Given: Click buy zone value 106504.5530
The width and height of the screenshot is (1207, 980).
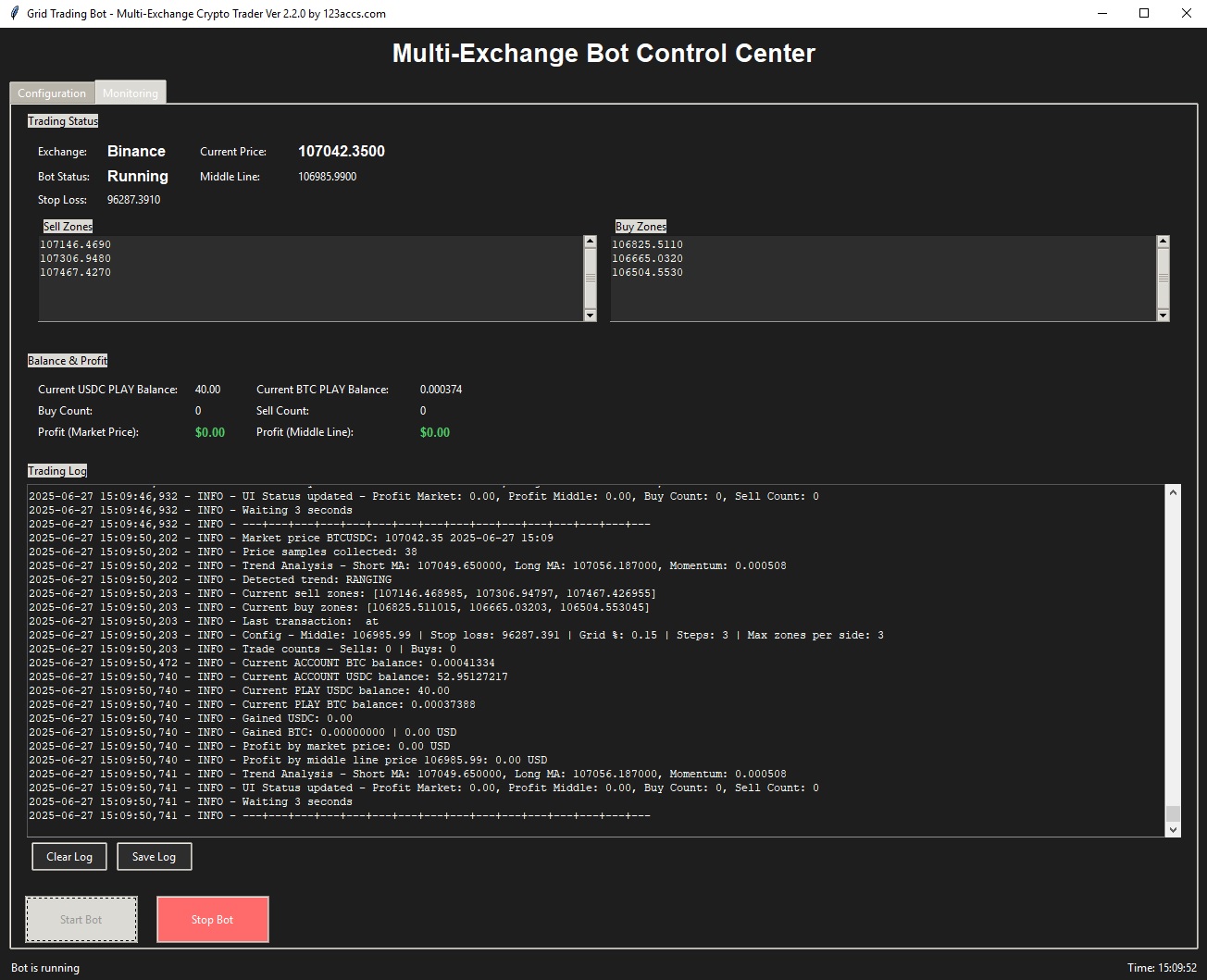Looking at the screenshot, I should pos(647,272).
